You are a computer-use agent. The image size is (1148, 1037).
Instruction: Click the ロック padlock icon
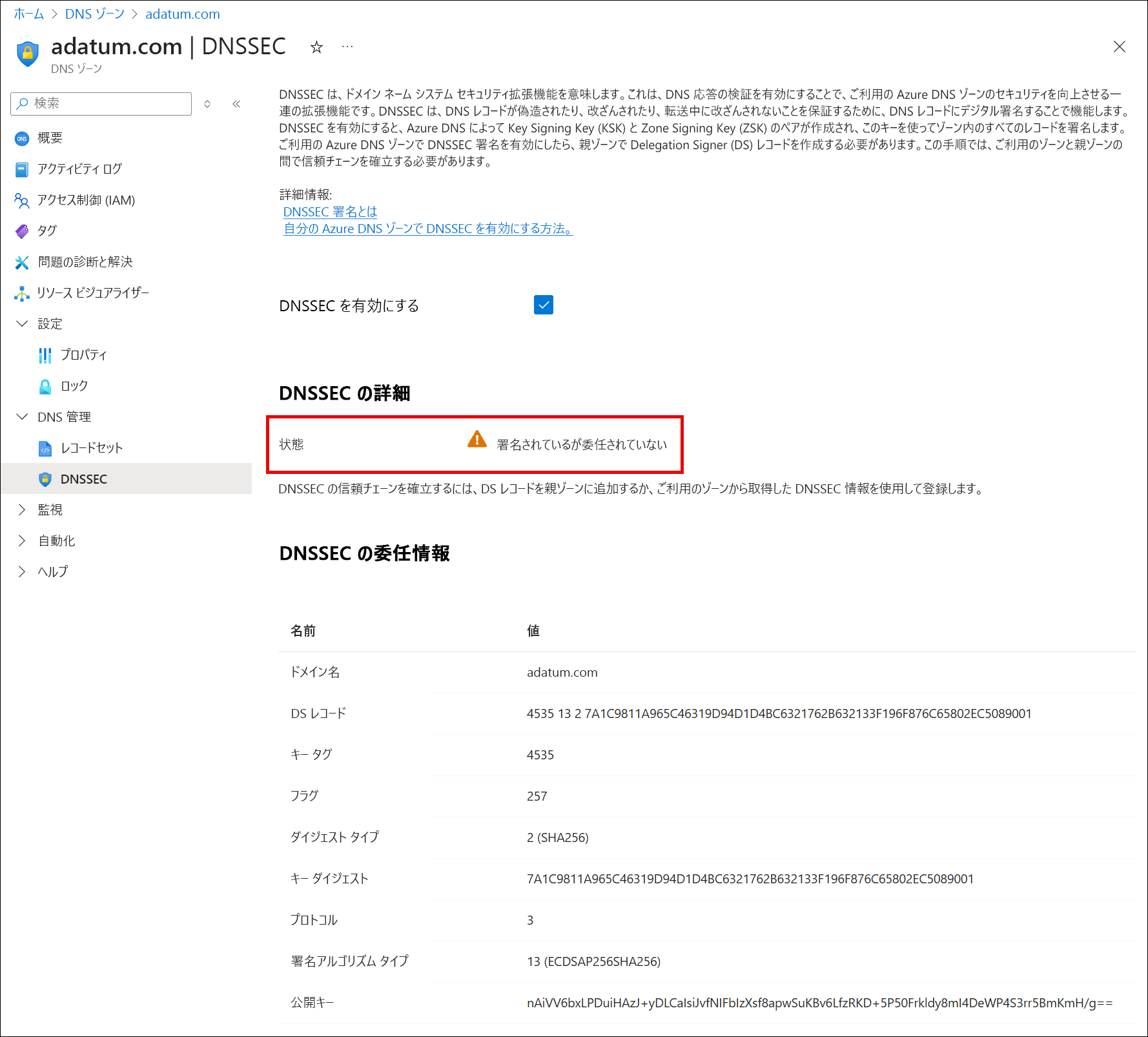45,386
